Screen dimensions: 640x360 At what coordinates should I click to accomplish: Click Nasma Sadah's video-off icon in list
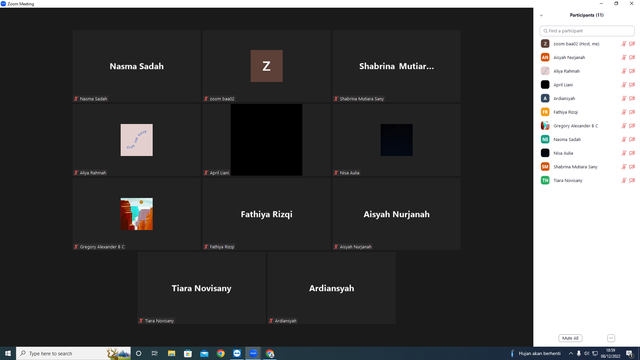tap(632, 140)
